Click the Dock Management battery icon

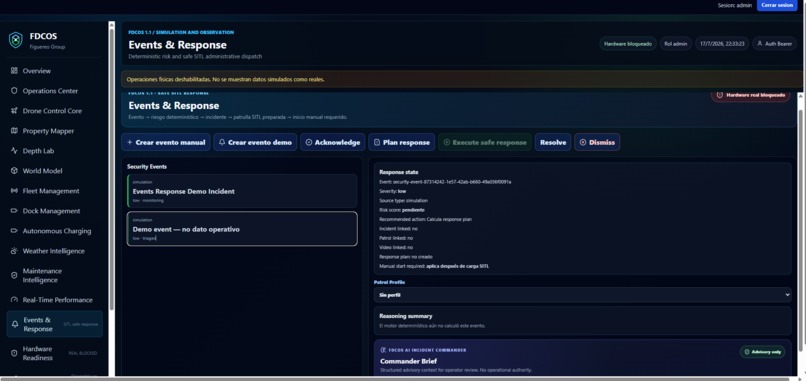pyautogui.click(x=14, y=211)
